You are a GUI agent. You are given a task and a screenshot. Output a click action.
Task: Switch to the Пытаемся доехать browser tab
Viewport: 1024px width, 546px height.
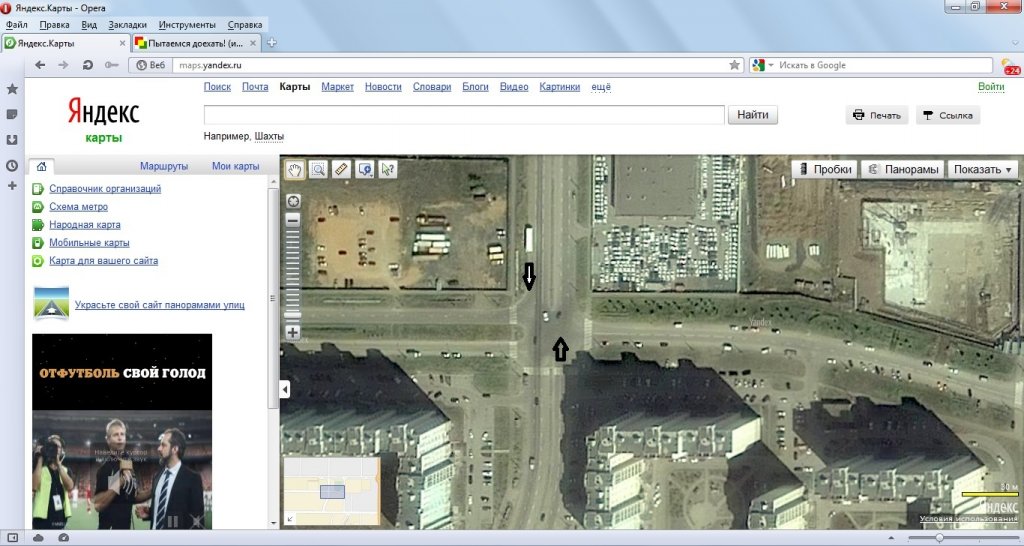pyautogui.click(x=197, y=43)
